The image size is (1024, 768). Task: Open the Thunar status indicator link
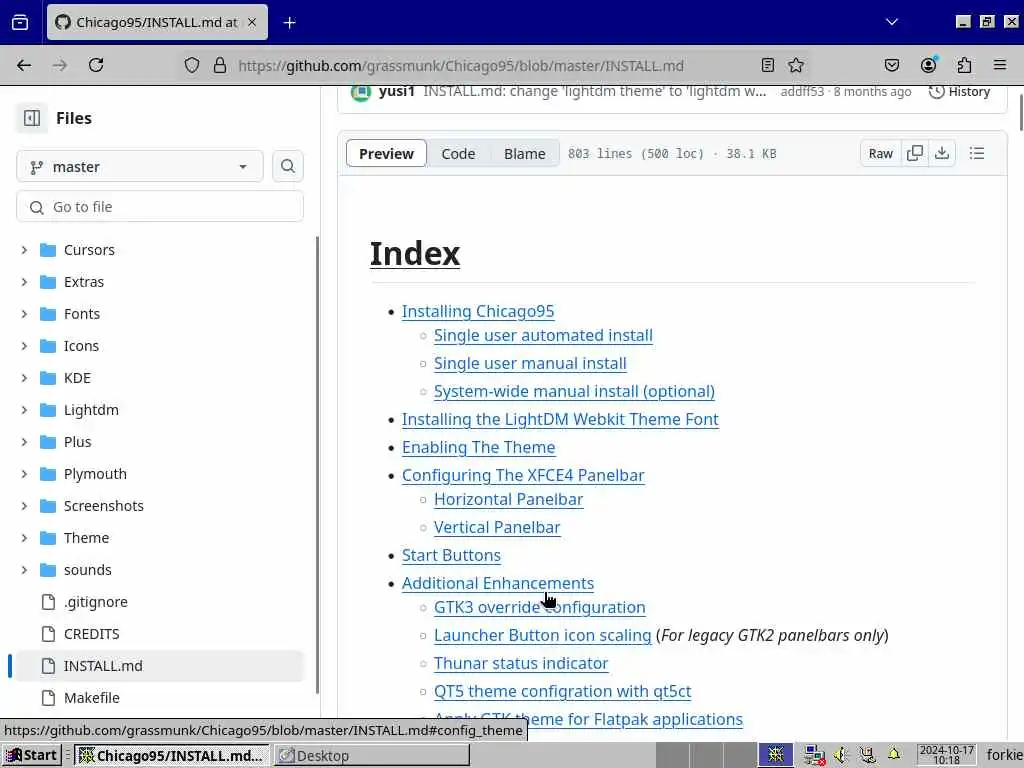521,664
